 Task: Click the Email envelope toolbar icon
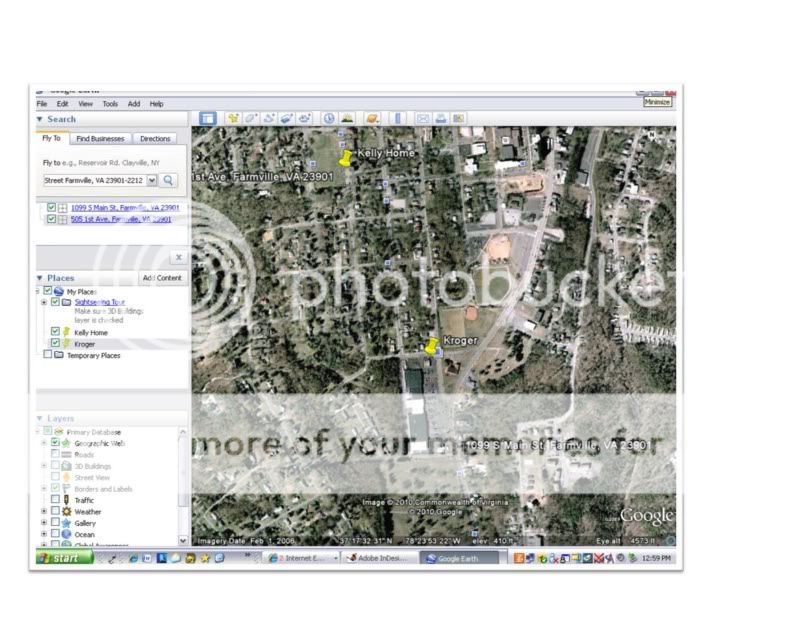422,118
